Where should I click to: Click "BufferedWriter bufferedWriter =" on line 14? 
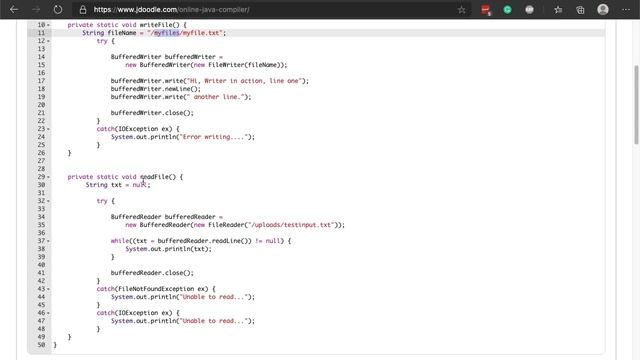[167, 57]
